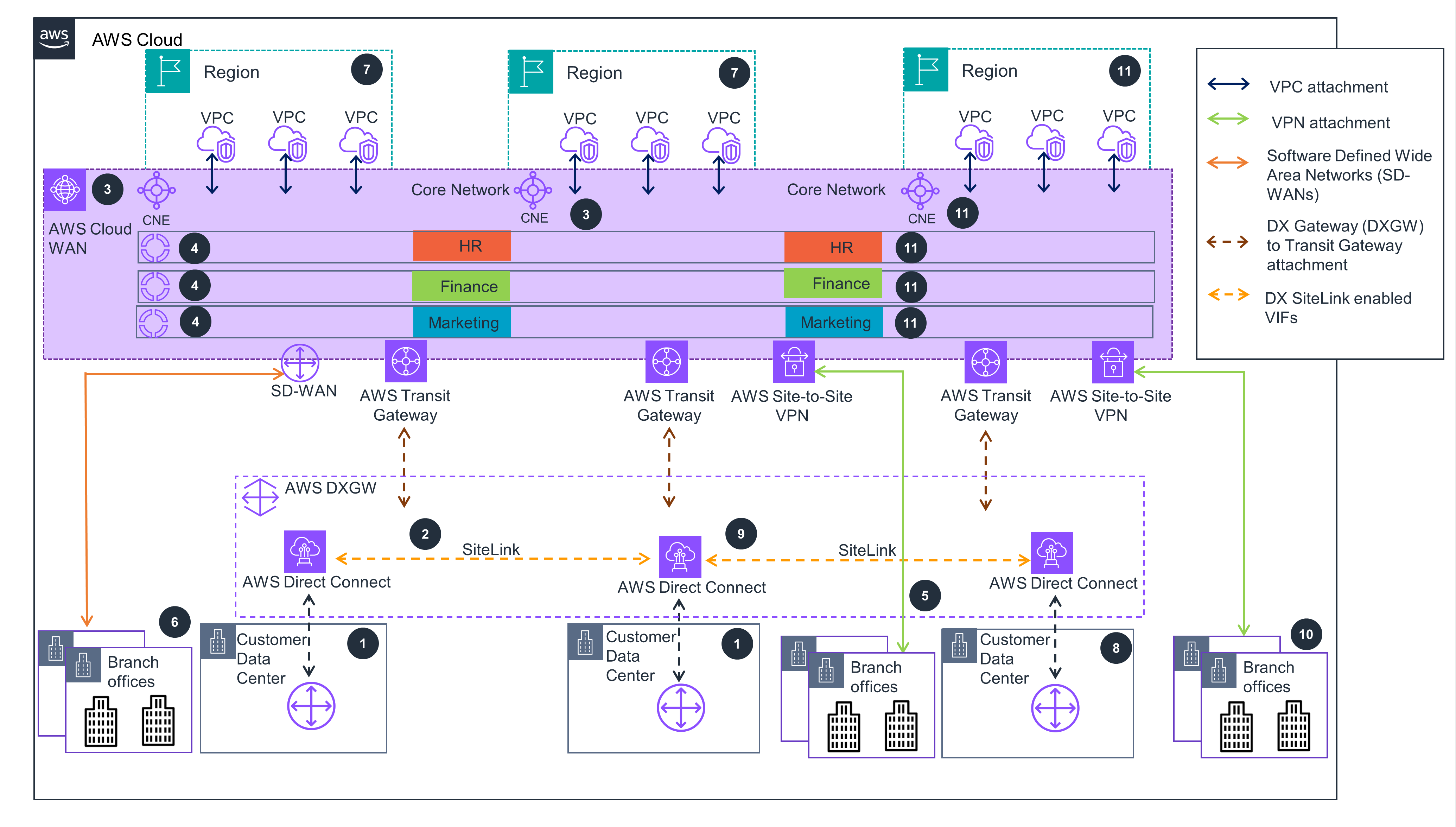
Task: Click the AWS DXGW gateway icon
Action: point(260,497)
